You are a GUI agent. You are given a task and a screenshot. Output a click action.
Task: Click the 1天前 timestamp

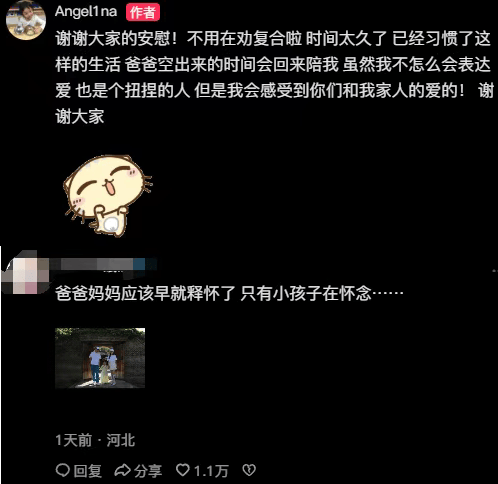coord(73,440)
